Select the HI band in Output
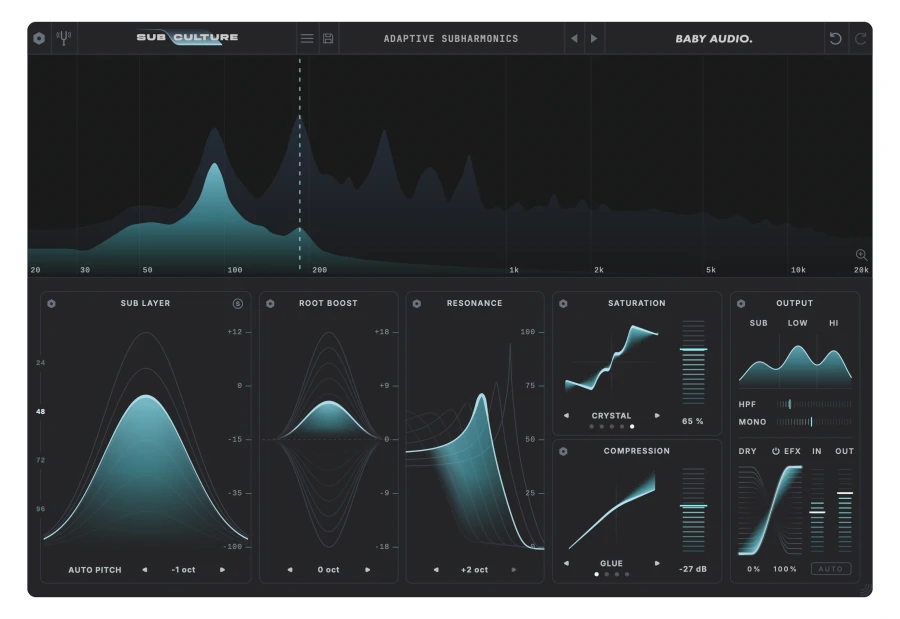This screenshot has width=900, height=619. tap(833, 323)
